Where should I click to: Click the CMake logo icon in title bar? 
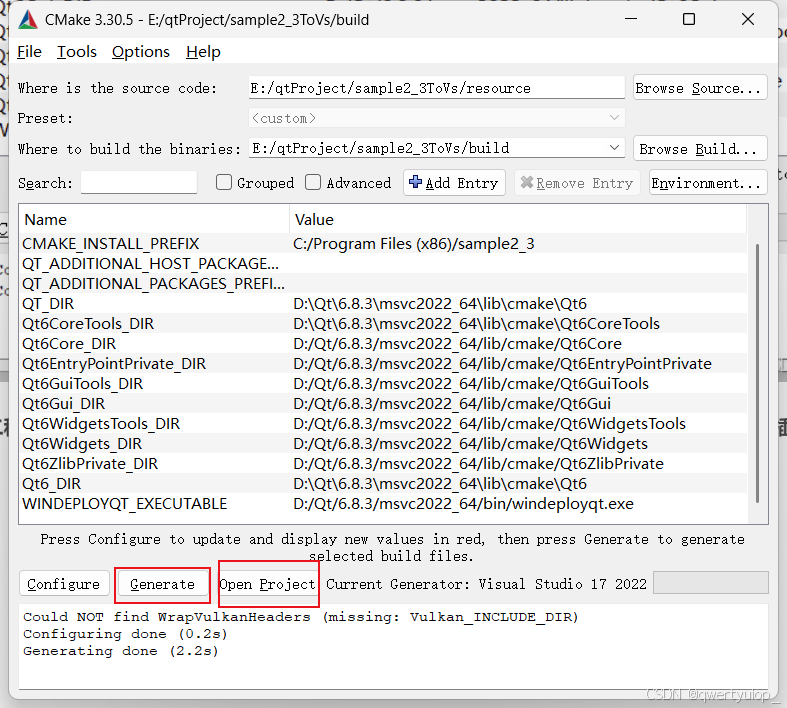tap(28, 20)
